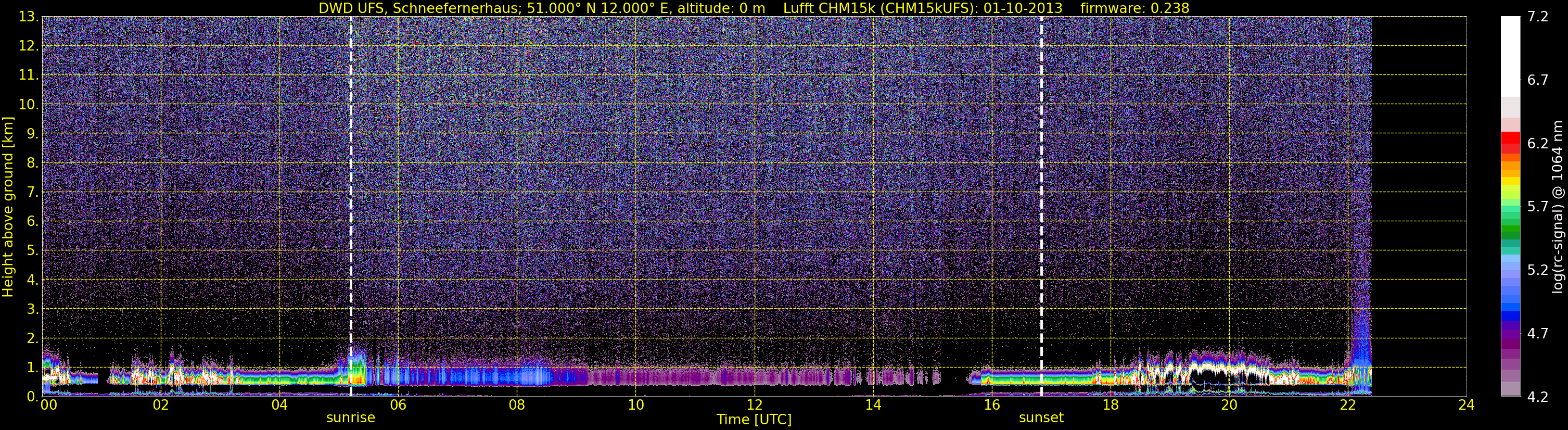
Task: Click the height axis tick label '1.'
Action: click(x=32, y=368)
